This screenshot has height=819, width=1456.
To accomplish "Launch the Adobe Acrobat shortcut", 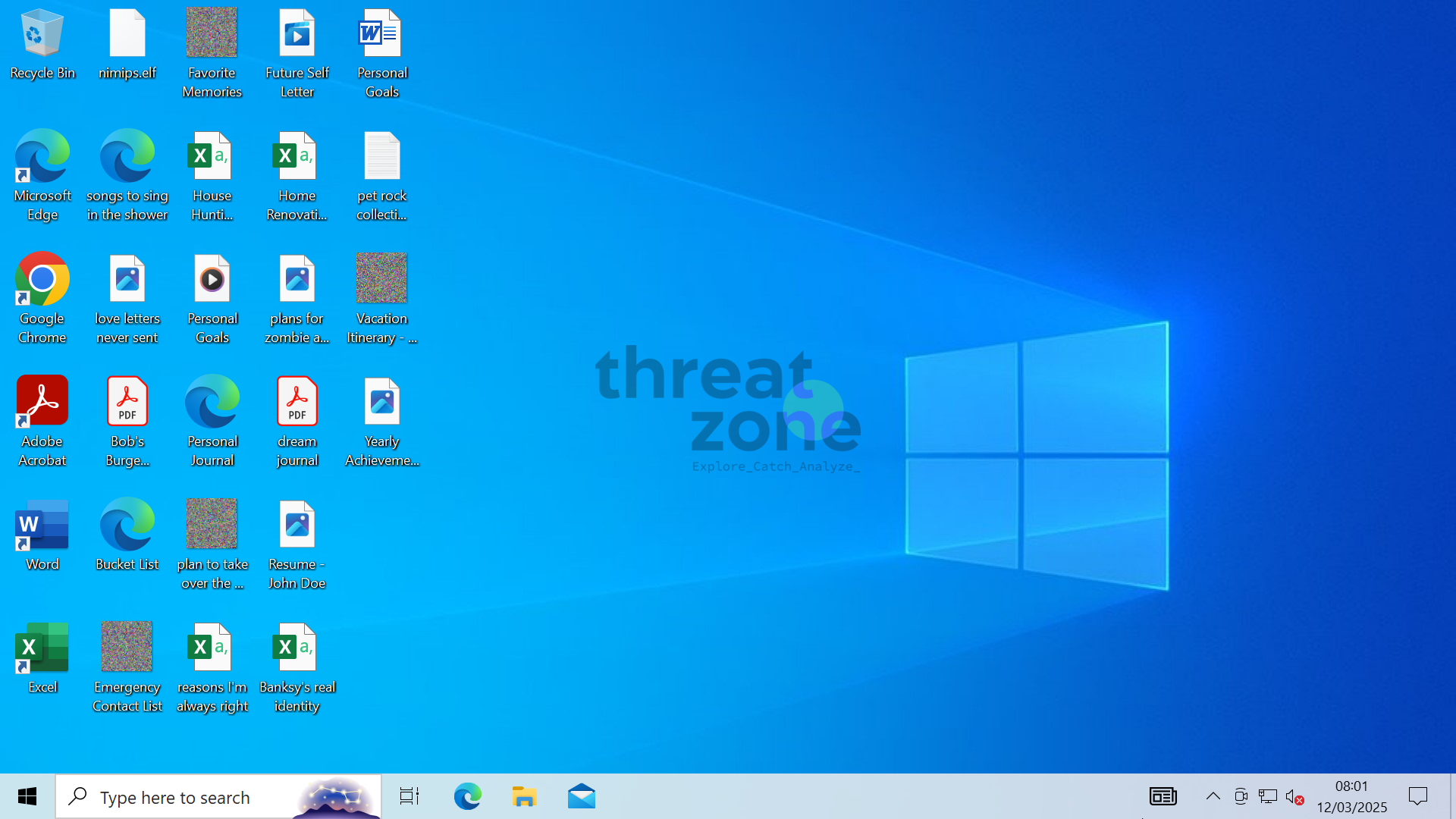I will pyautogui.click(x=42, y=422).
